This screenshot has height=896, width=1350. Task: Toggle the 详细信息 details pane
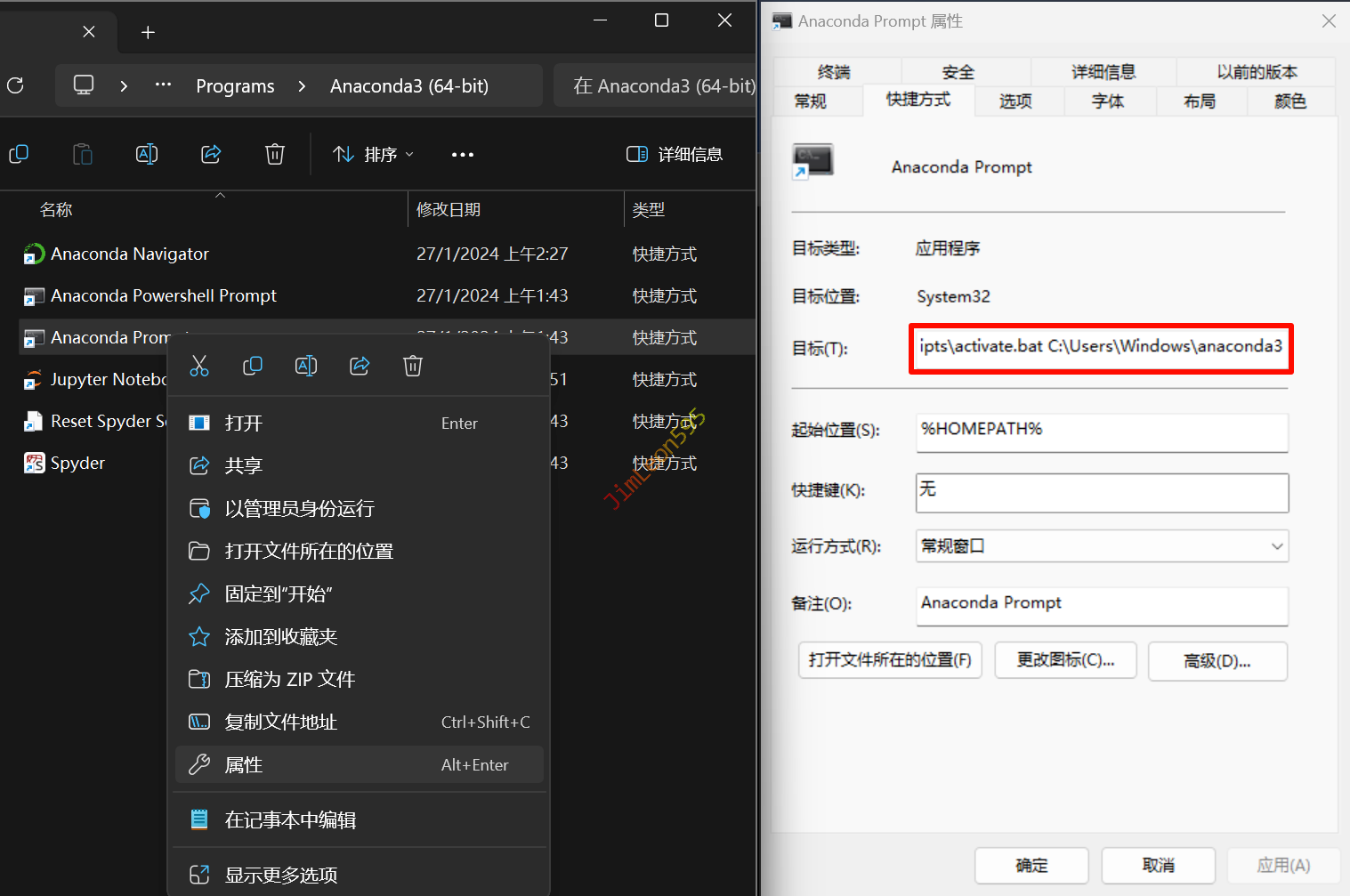pyautogui.click(x=675, y=154)
